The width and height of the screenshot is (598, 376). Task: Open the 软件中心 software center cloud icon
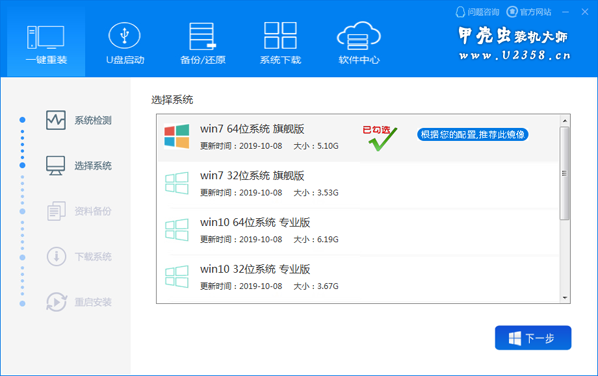tap(358, 43)
